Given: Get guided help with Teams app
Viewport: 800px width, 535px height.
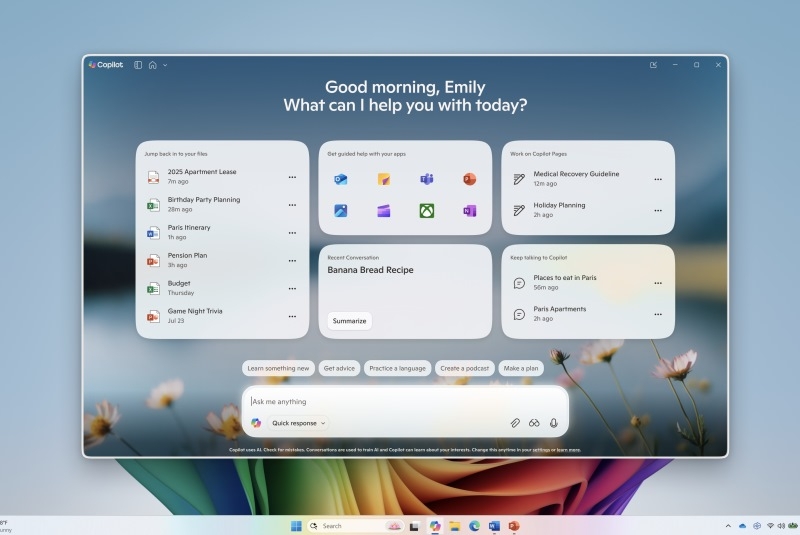Looking at the screenshot, I should [427, 179].
